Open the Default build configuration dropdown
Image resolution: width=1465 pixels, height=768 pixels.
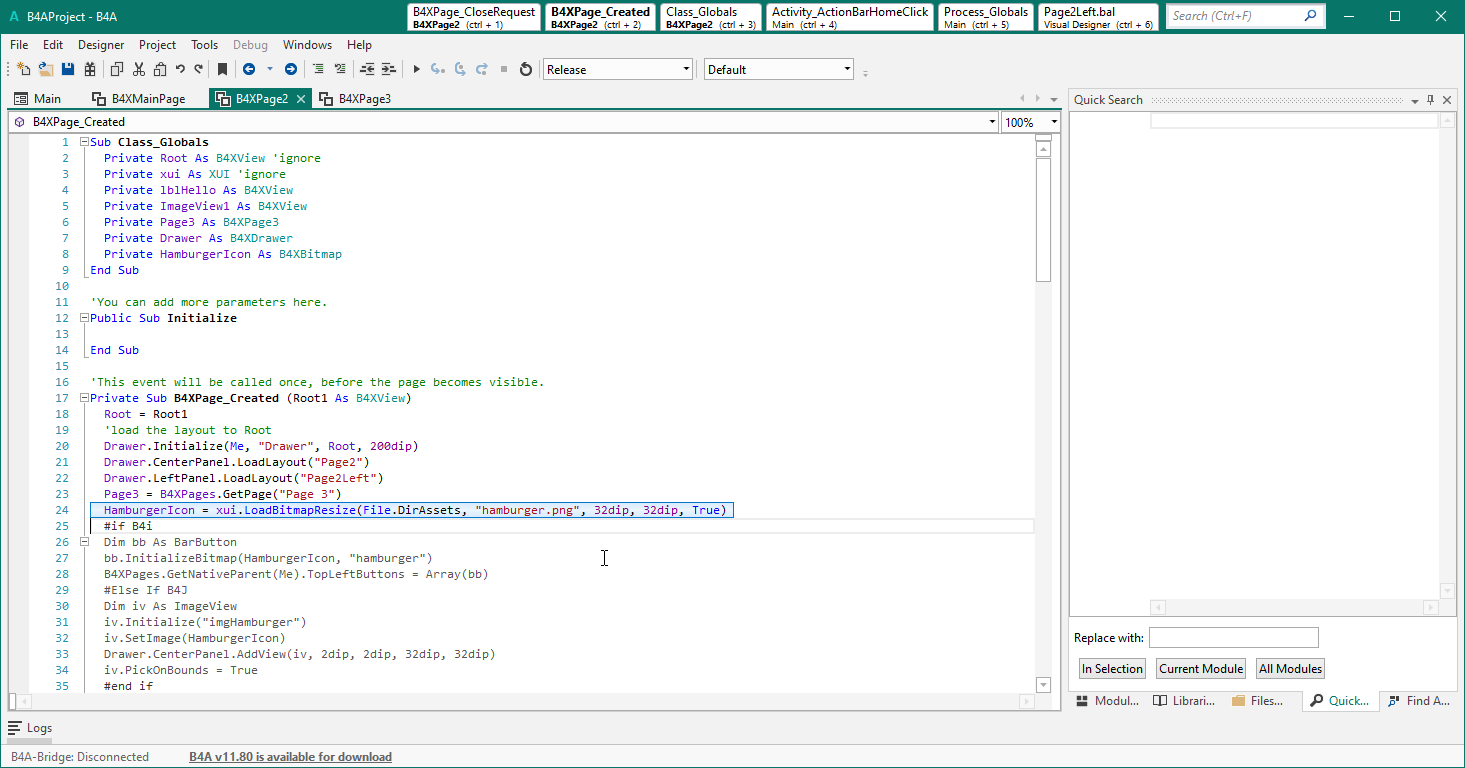[x=847, y=69]
